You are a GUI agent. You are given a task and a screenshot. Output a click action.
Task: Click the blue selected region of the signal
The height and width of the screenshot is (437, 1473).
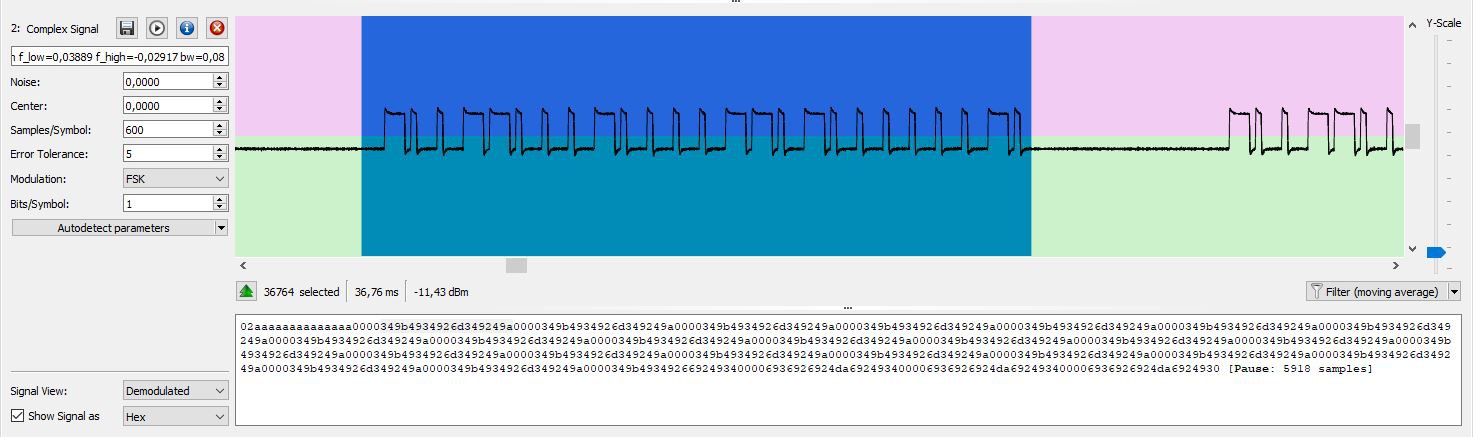coord(696,136)
